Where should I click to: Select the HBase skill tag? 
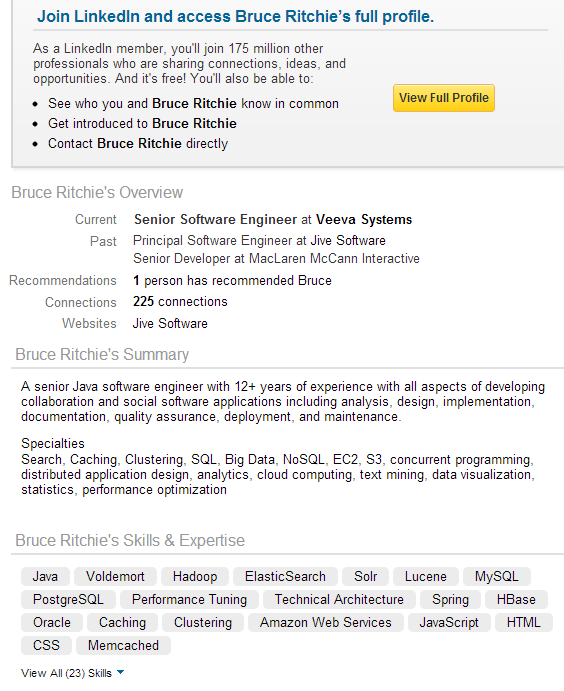[x=516, y=599]
